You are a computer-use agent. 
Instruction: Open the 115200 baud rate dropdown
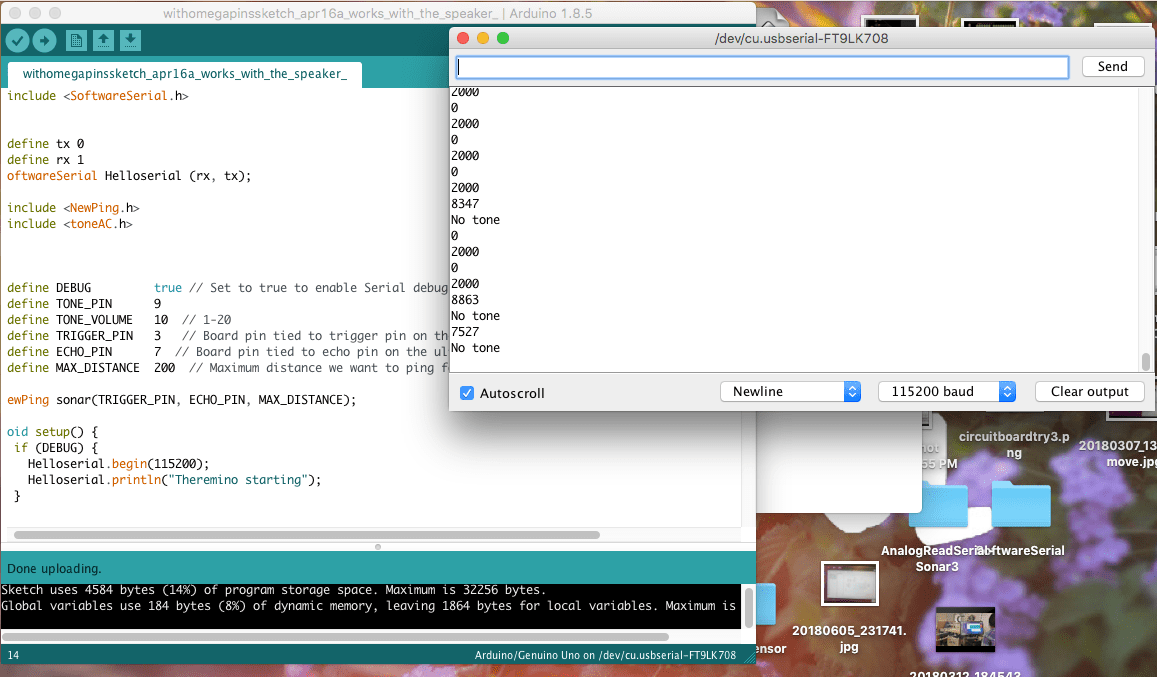click(x=947, y=391)
